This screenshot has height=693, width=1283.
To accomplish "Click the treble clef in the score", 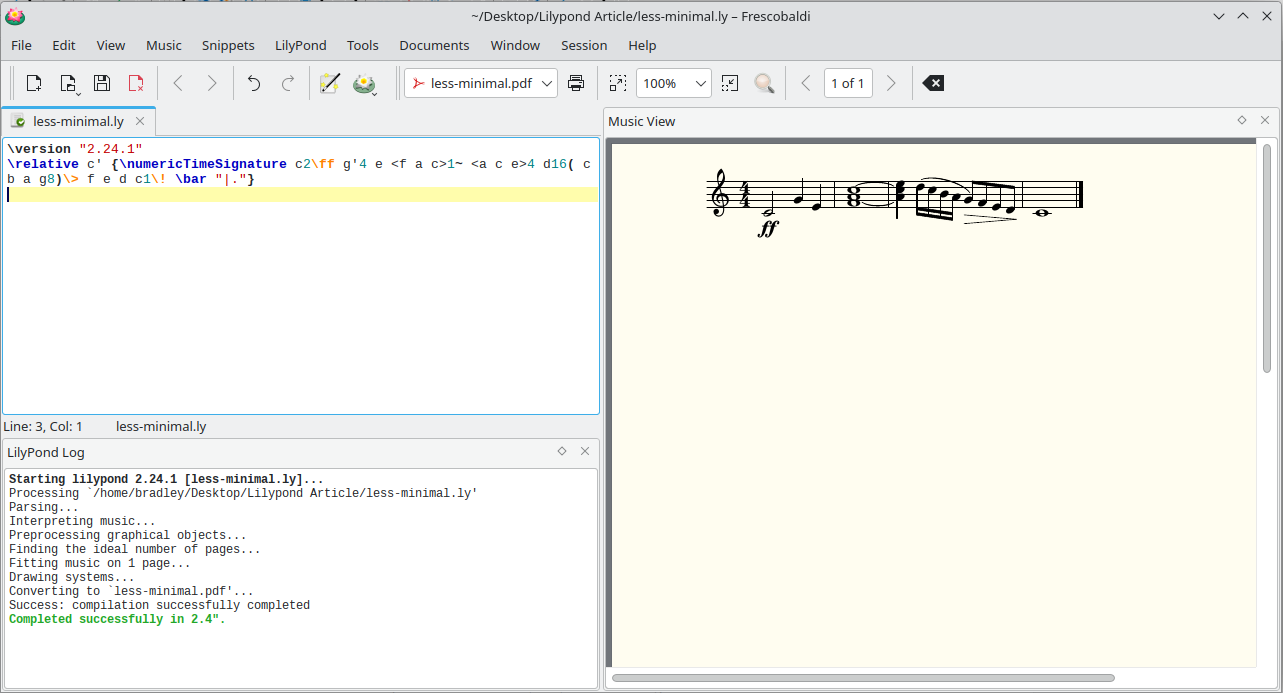I will (720, 192).
